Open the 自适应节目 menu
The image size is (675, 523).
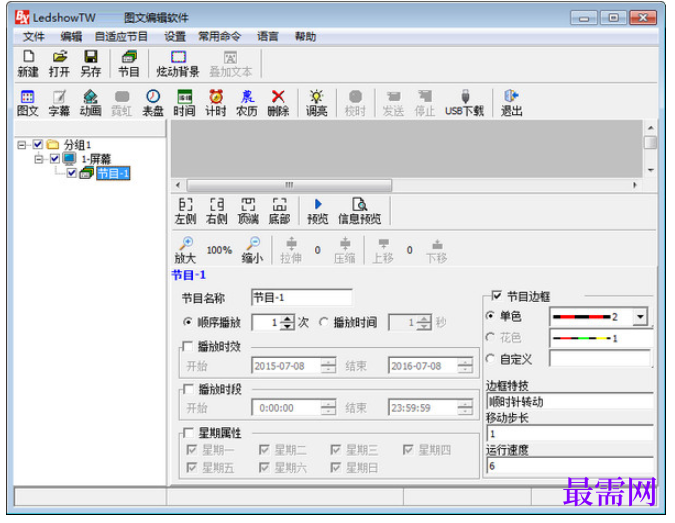(x=121, y=37)
